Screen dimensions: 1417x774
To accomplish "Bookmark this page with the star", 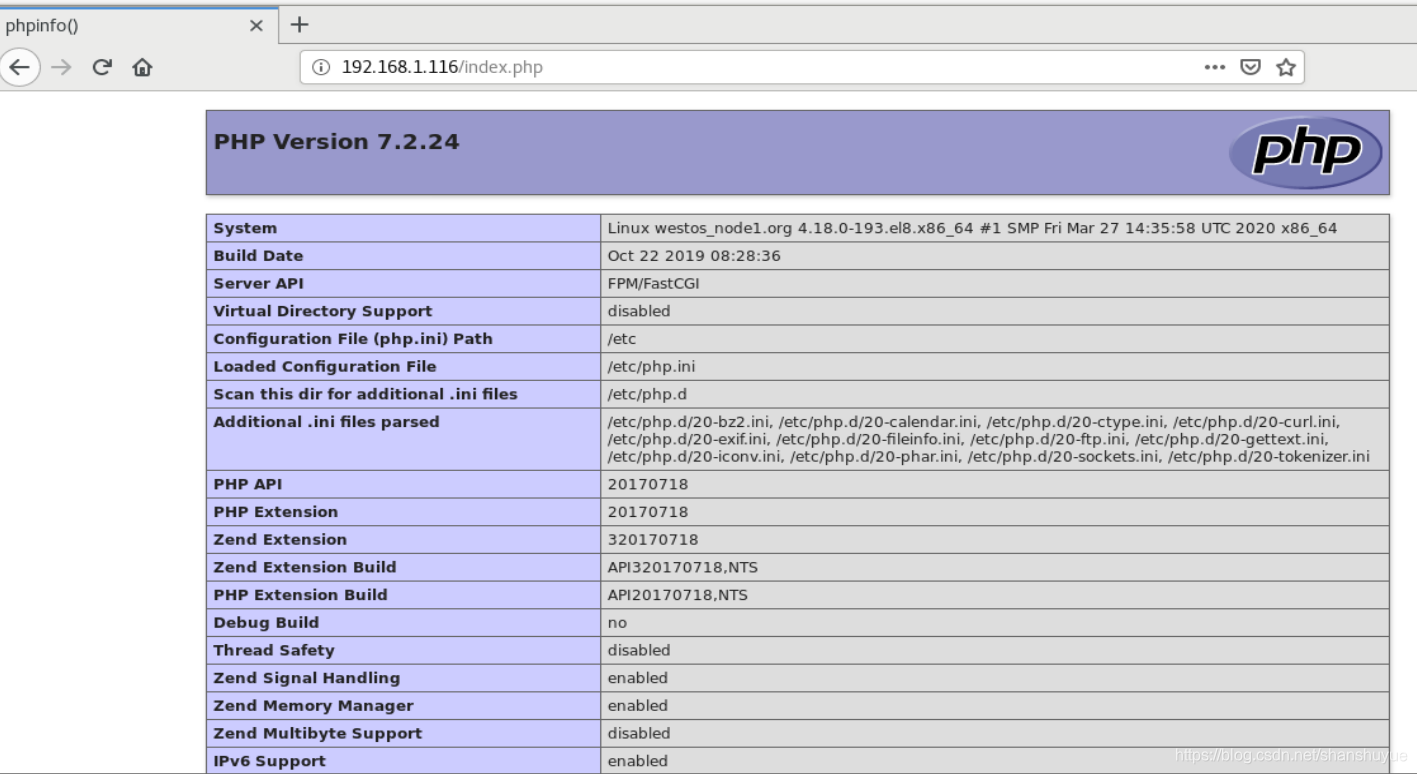I will [1286, 67].
